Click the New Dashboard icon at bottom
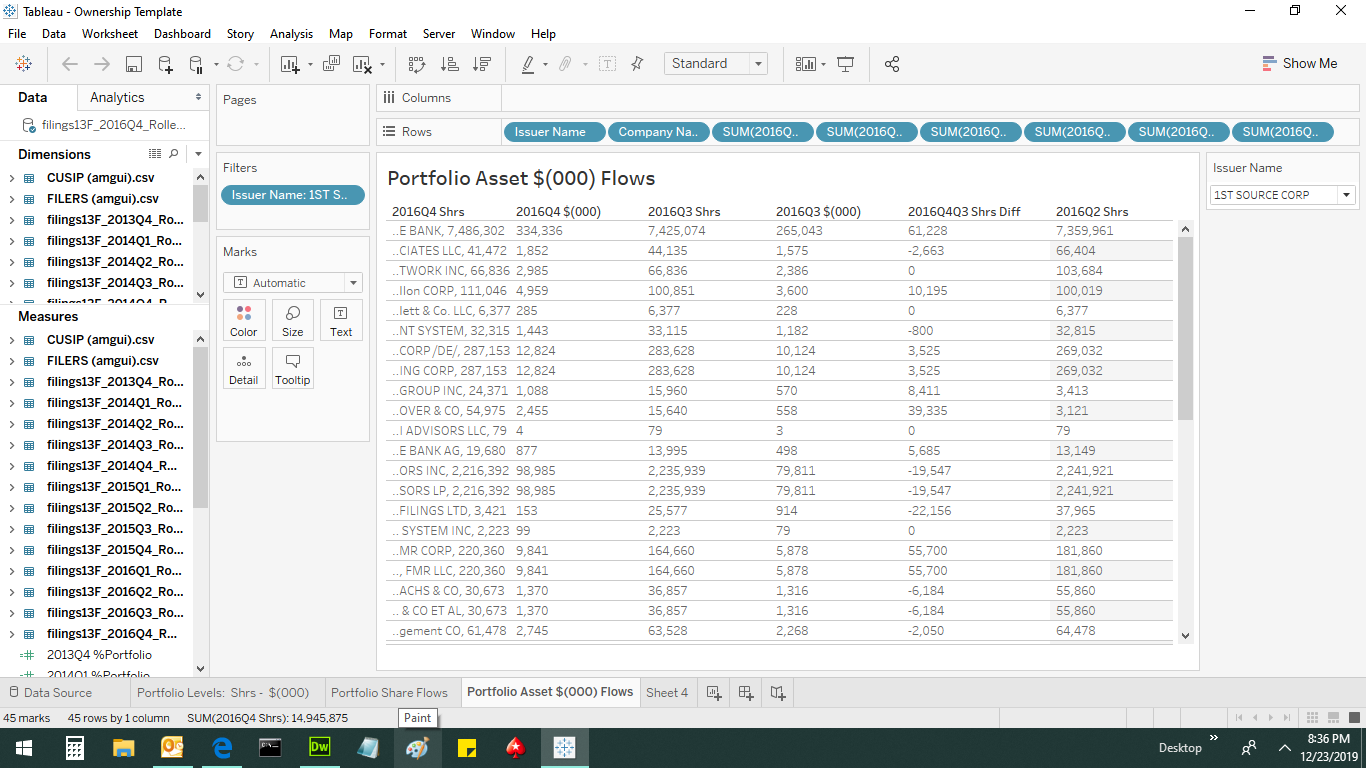 pos(746,692)
